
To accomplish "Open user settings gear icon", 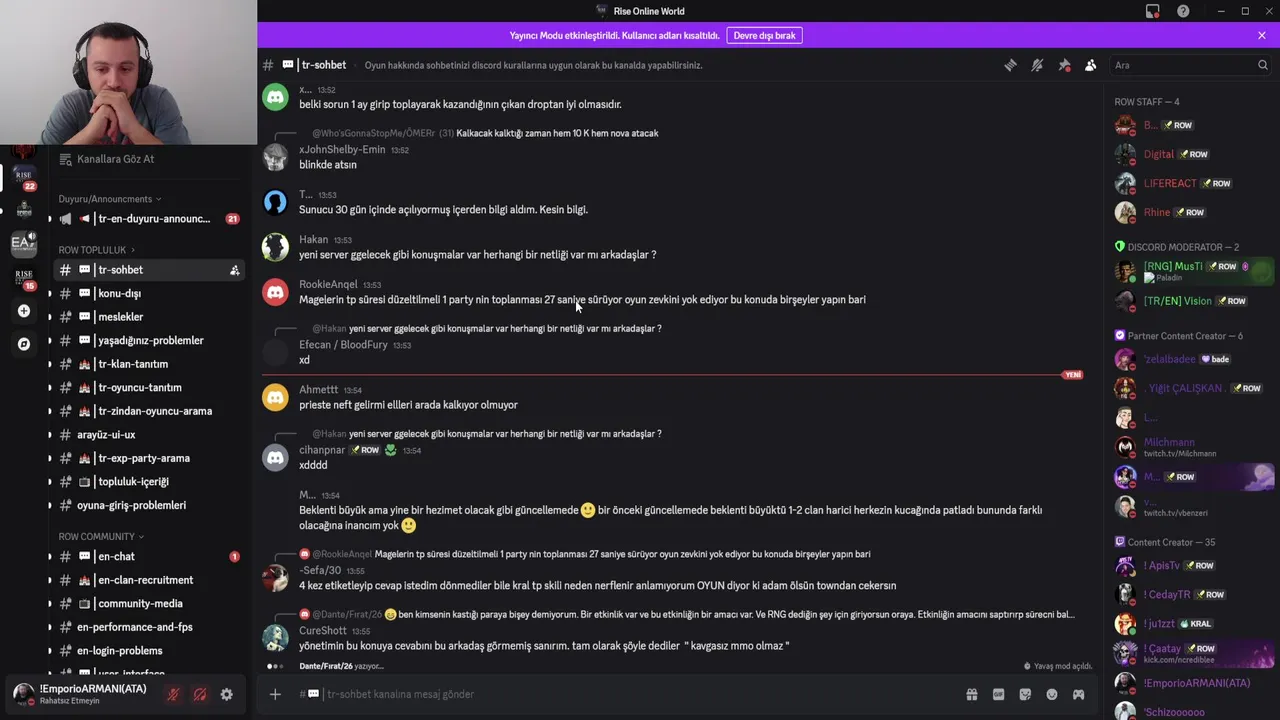I will (227, 694).
